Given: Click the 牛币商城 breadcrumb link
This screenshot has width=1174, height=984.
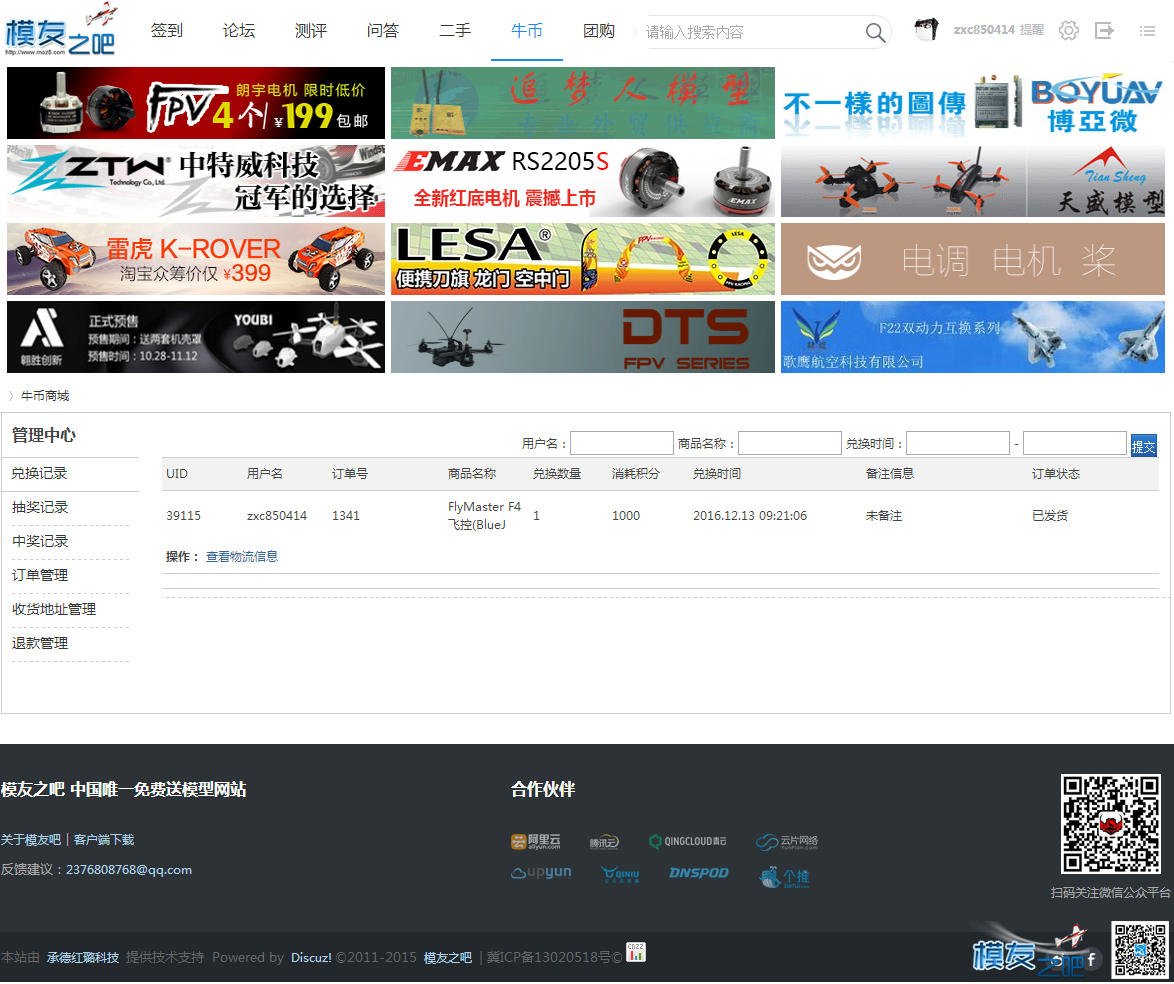Looking at the screenshot, I should click(x=45, y=395).
